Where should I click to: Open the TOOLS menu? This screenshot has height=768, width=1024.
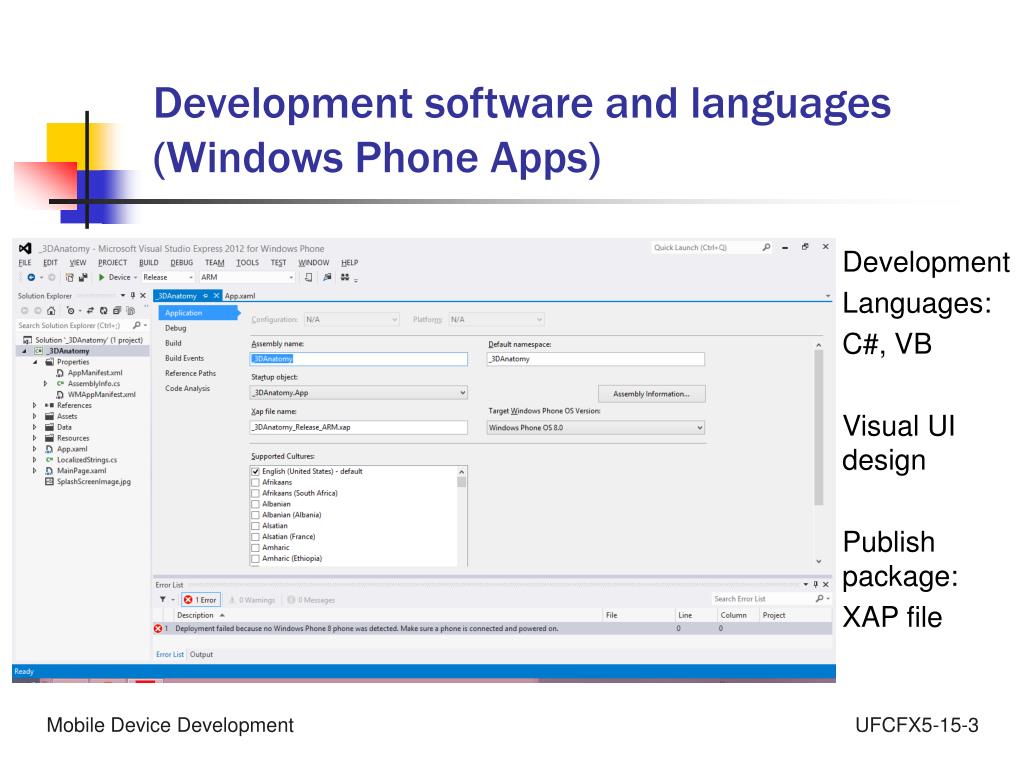tap(248, 263)
